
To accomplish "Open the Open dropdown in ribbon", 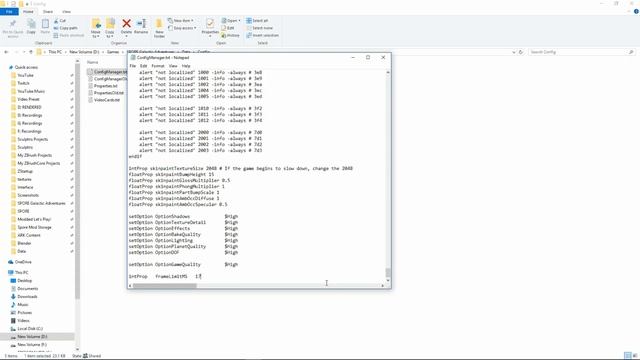I will (231, 20).
